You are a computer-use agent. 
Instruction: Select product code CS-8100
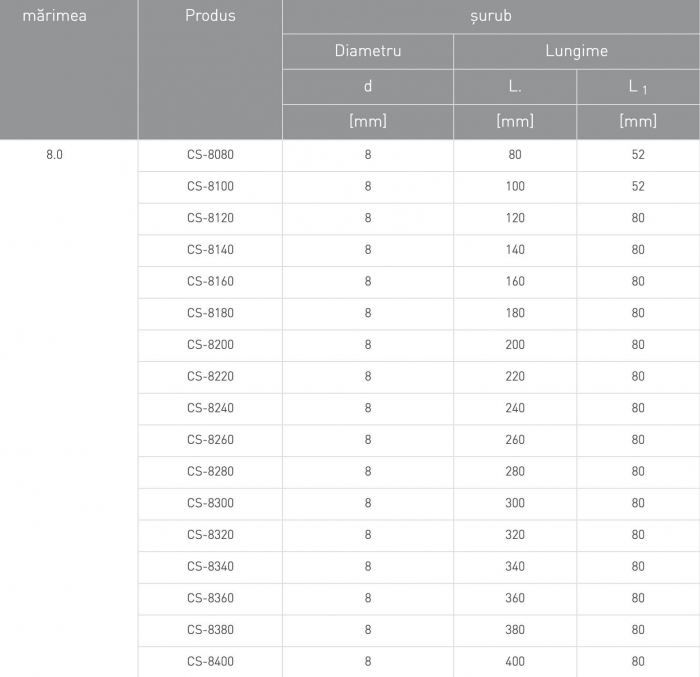[x=210, y=186]
